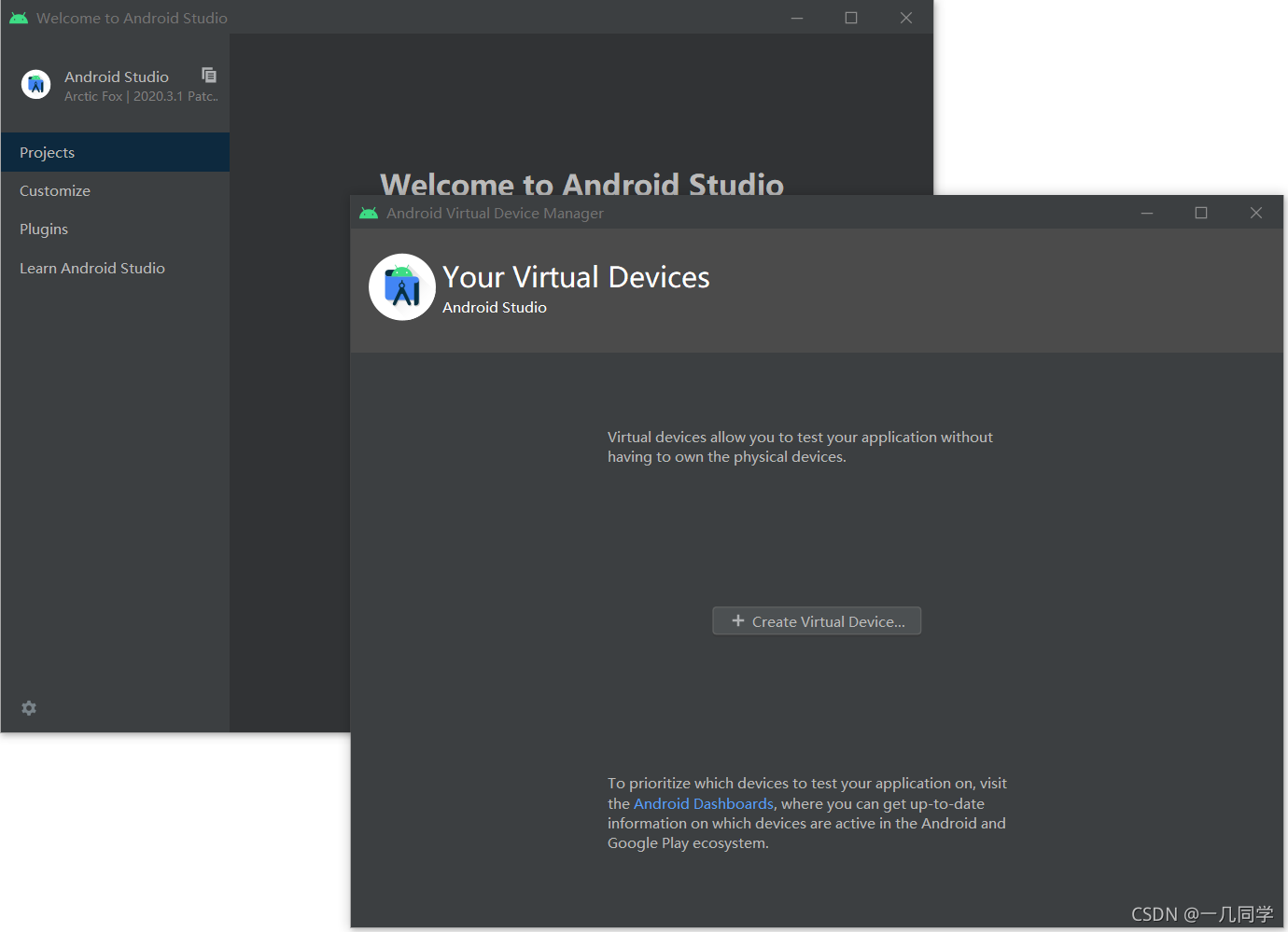Close the Welcome to Android Studio window
The image size is (1288, 932).
(x=906, y=18)
